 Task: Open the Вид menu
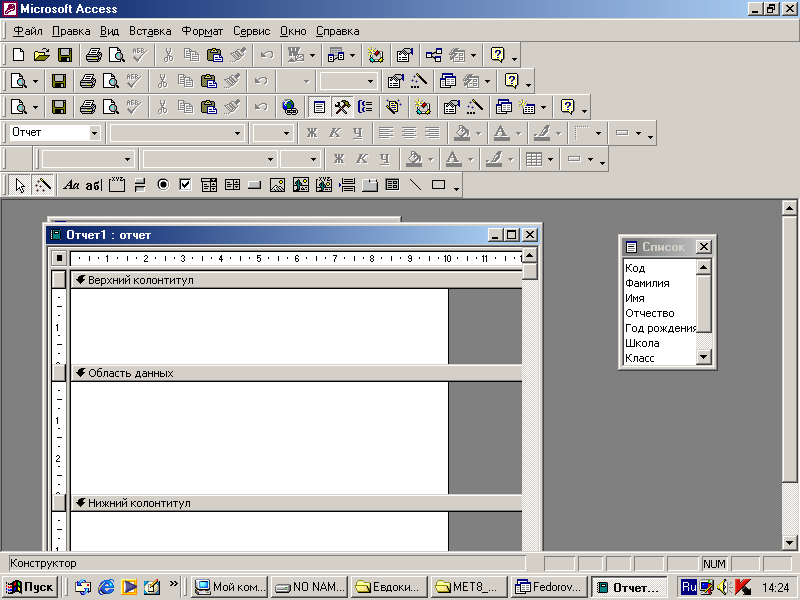point(109,31)
